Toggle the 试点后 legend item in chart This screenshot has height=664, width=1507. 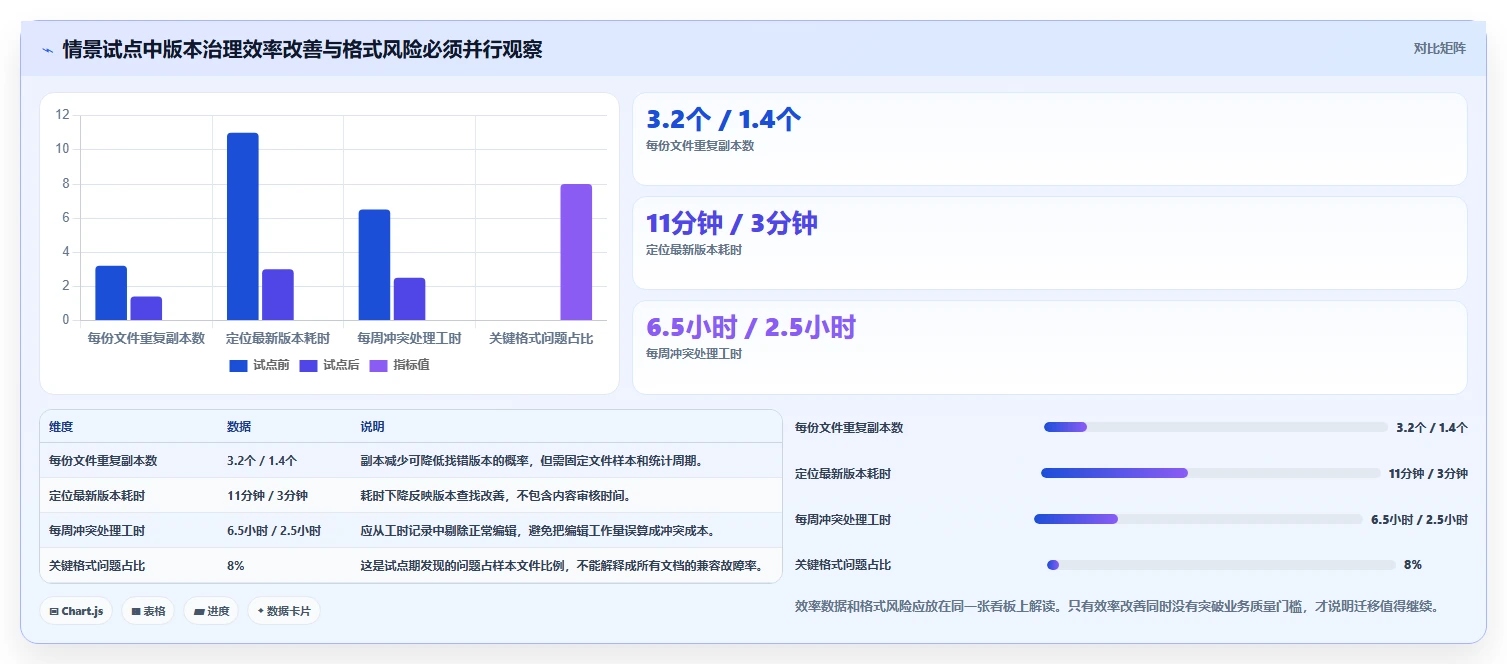[x=329, y=365]
